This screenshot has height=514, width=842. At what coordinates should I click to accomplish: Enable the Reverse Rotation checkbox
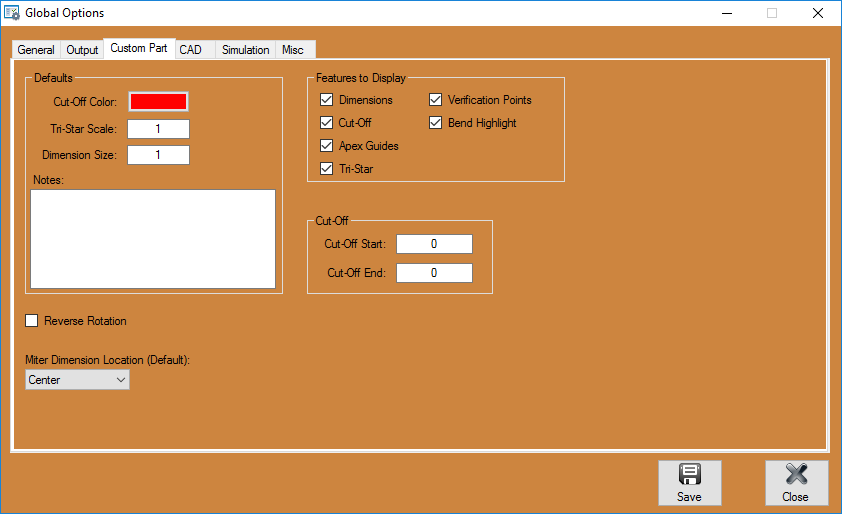click(x=32, y=321)
